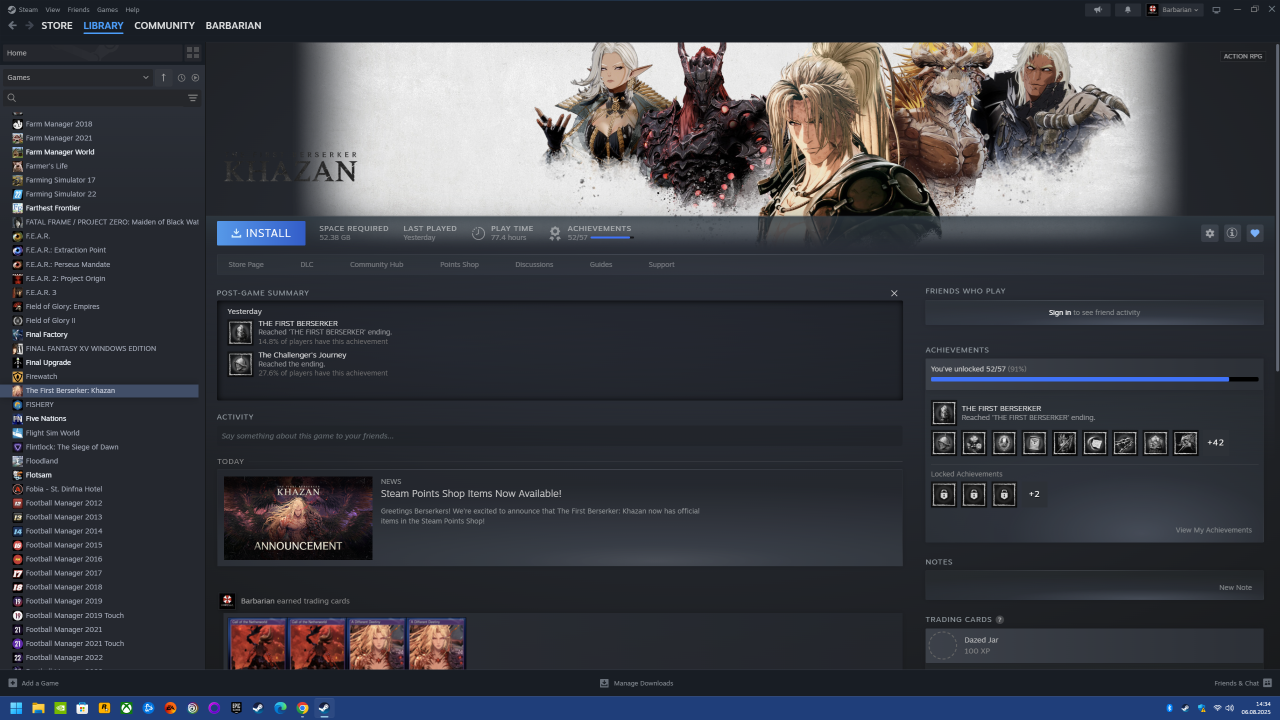Viewport: 1280px width, 720px height.
Task: Go to the Points Shop tab
Action: [459, 265]
